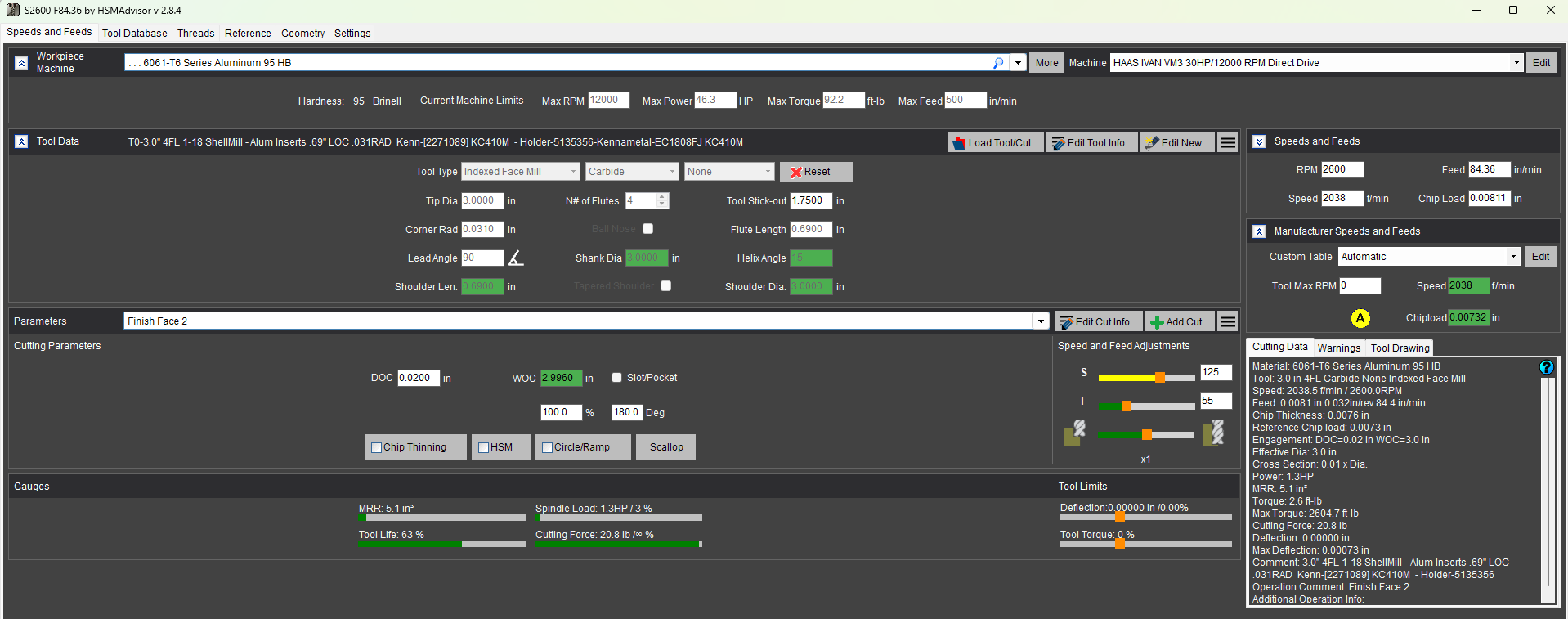
Task: Open the Tool Data hamburger menu
Action: coord(1227,142)
